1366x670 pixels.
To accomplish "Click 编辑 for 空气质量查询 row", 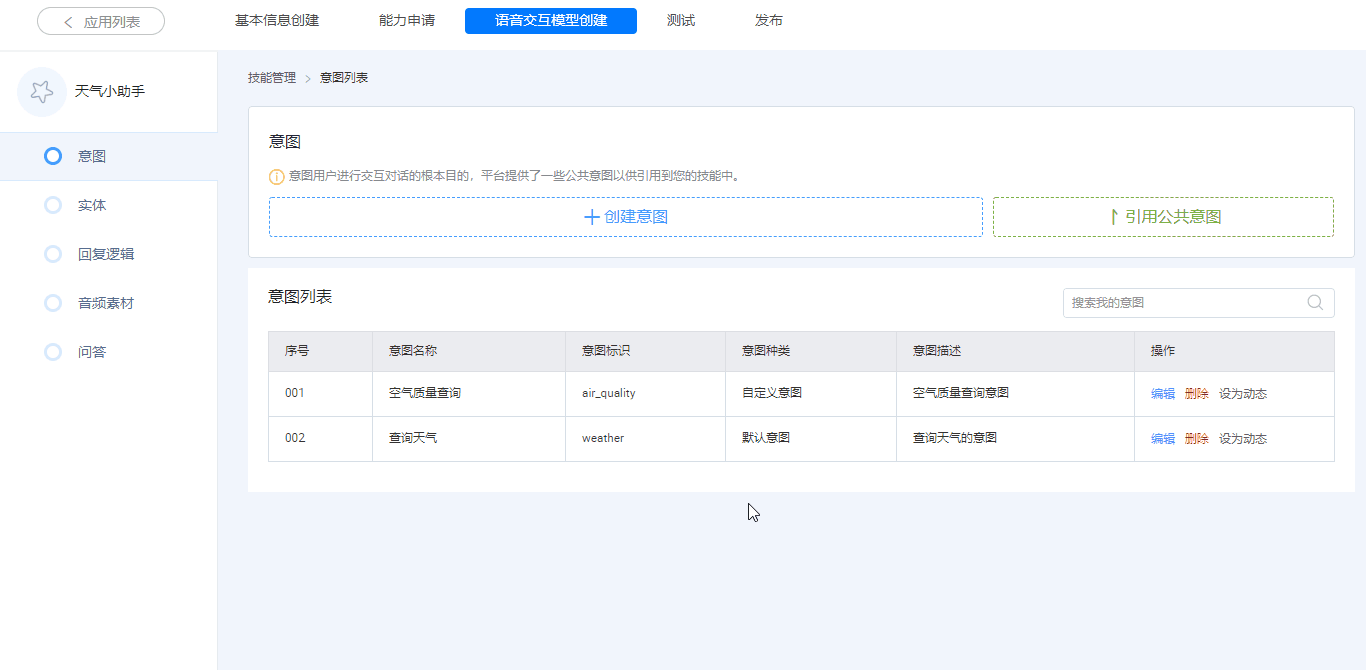I will pos(1163,394).
